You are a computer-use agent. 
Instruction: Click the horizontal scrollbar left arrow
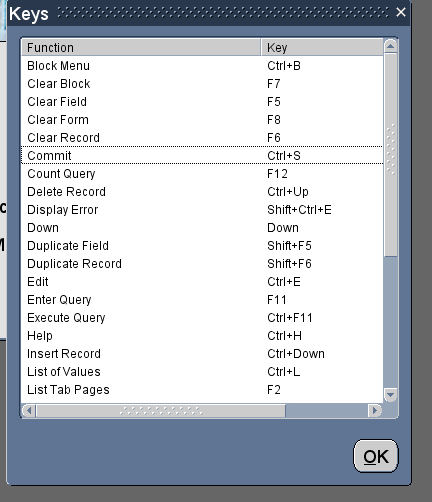[29, 411]
